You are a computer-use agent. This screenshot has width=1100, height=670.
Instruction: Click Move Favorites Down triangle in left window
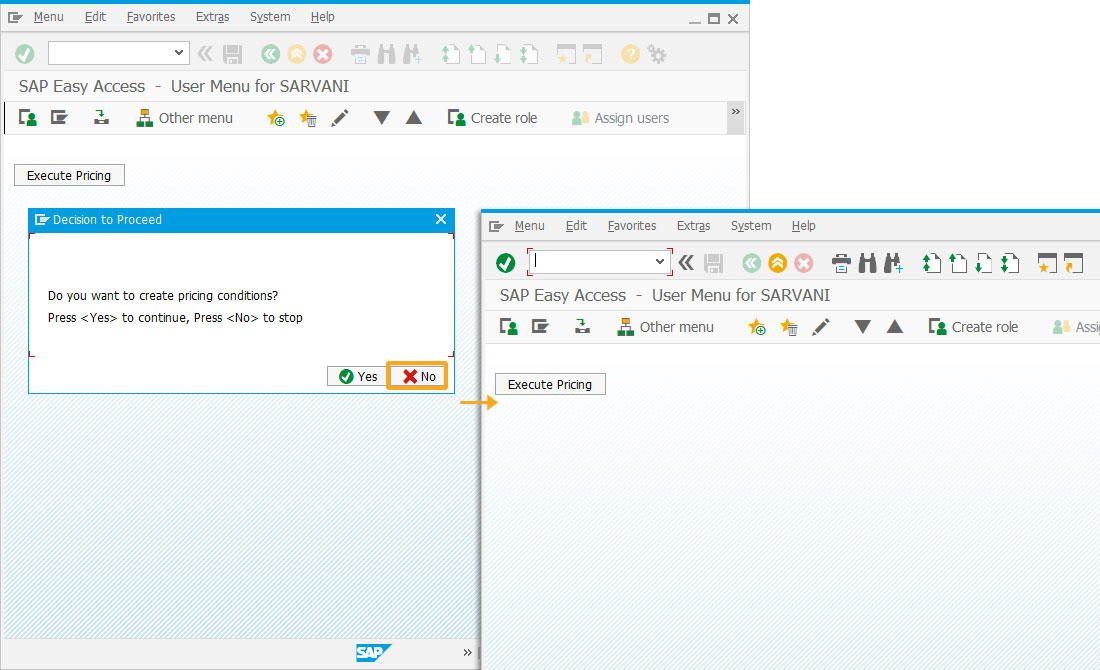(x=382, y=118)
